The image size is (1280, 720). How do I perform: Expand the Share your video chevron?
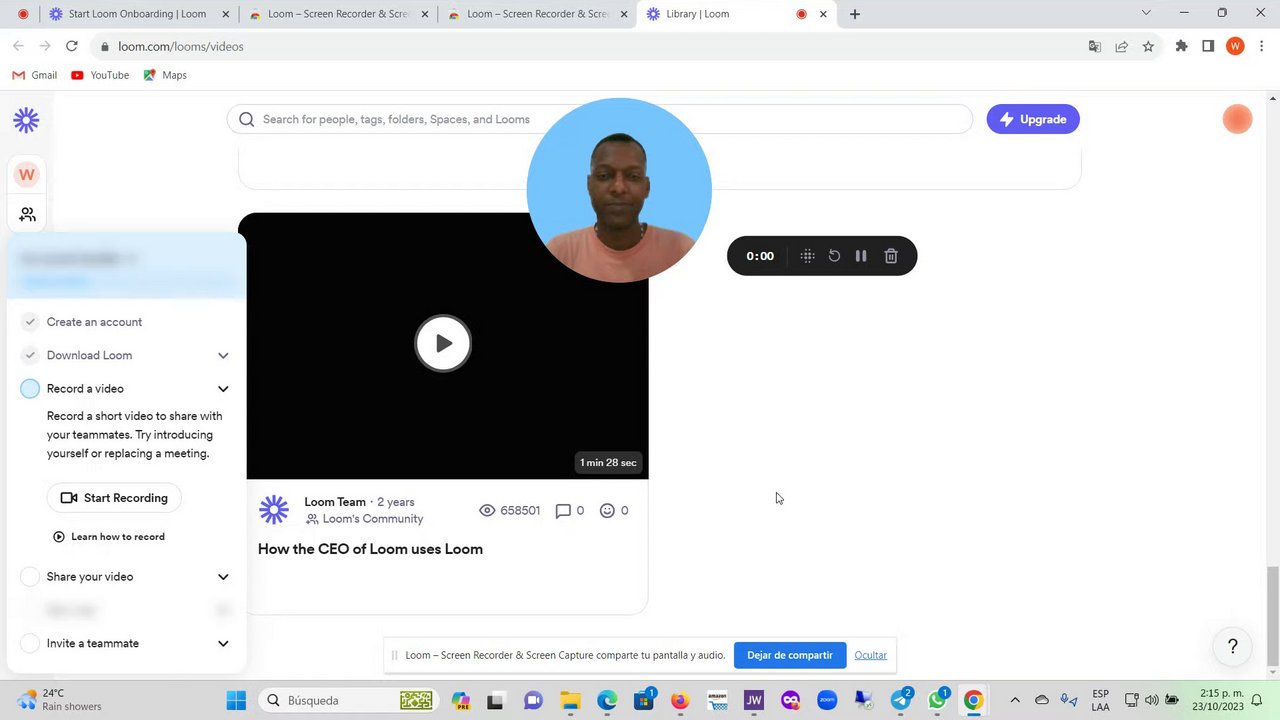pos(223,577)
